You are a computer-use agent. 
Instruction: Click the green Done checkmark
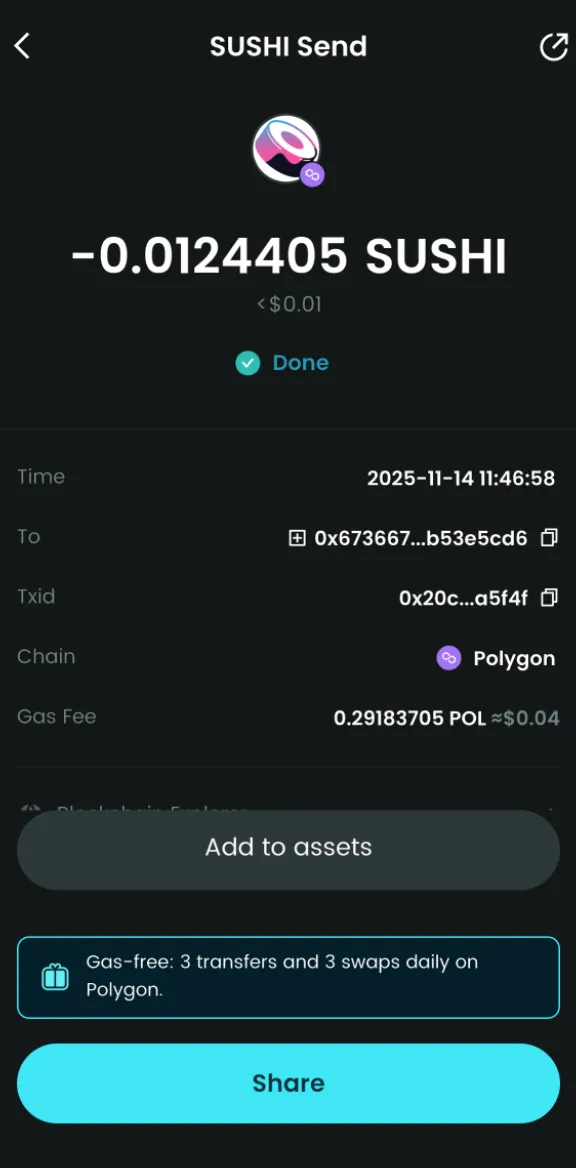[x=248, y=363]
